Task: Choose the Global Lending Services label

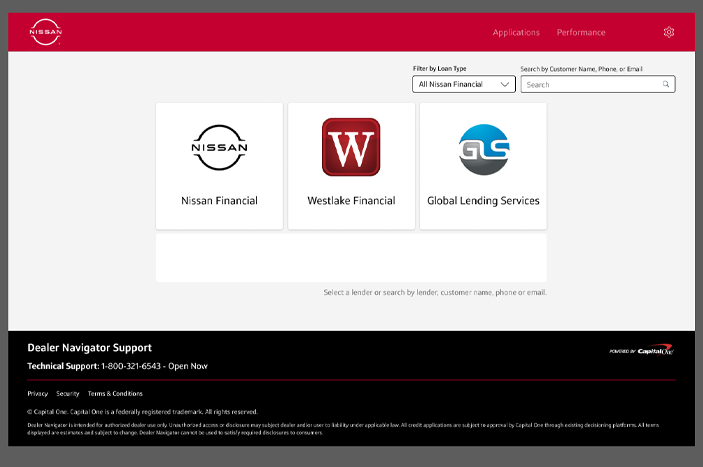Action: (x=483, y=201)
